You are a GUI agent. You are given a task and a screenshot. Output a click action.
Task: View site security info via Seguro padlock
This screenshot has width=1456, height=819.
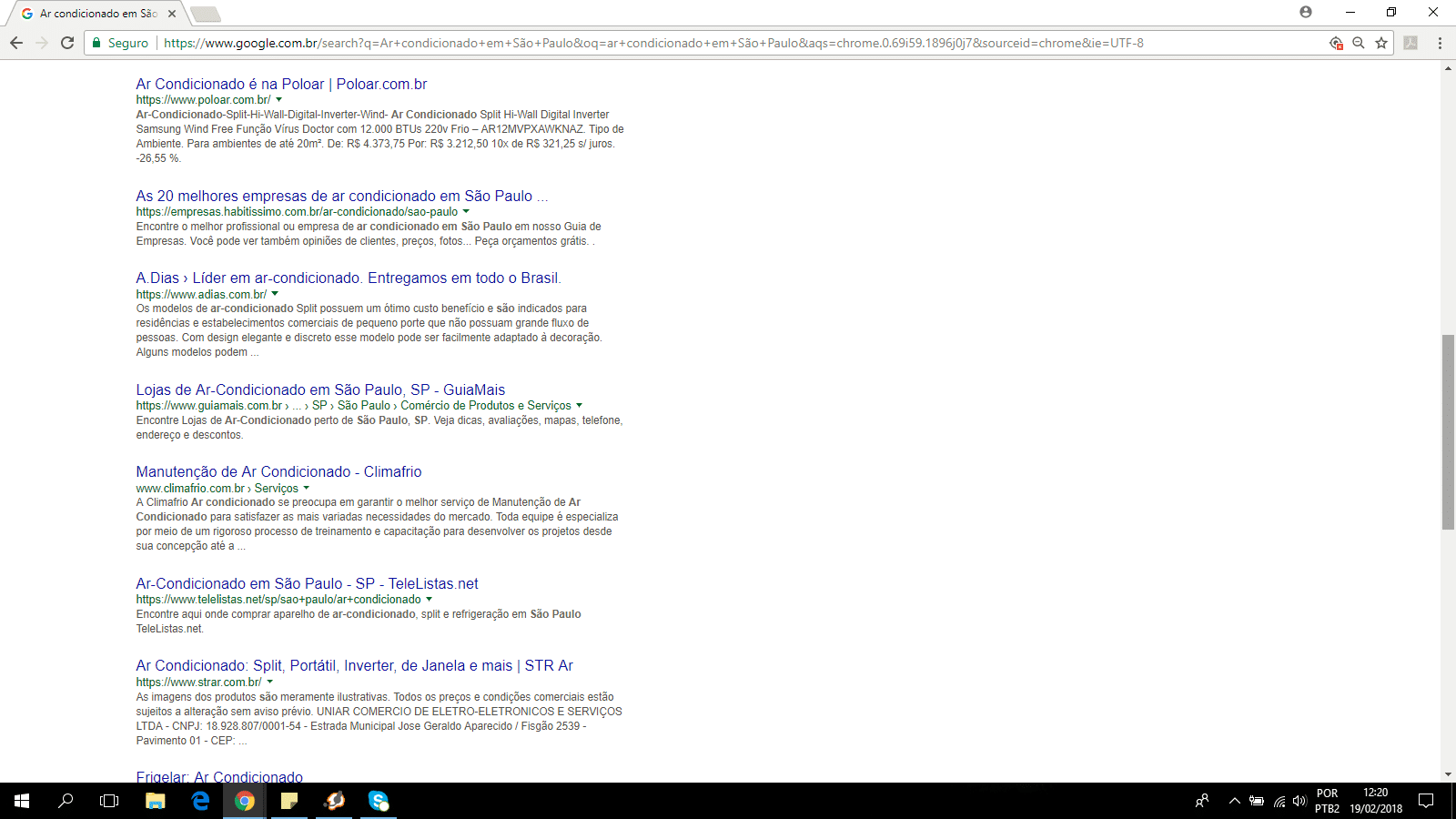coord(120,43)
